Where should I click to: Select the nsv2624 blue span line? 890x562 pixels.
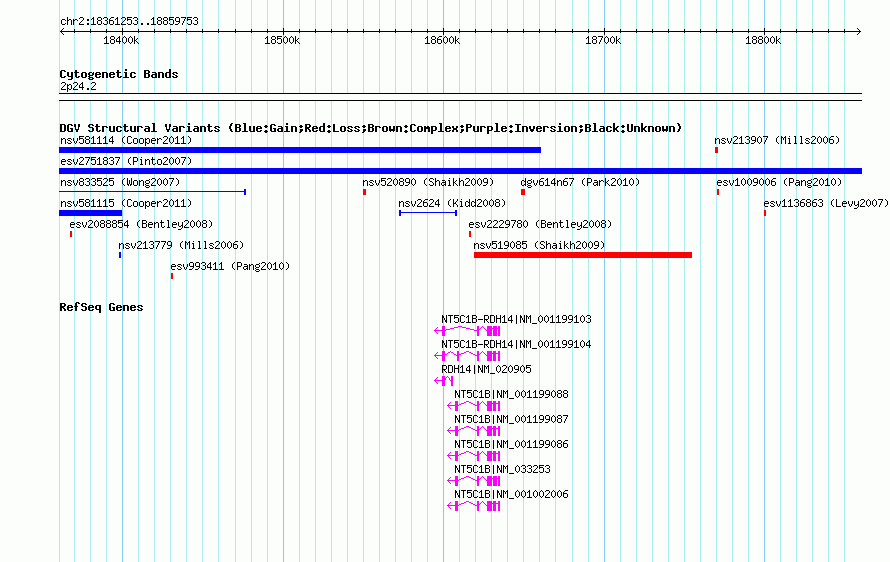pyautogui.click(x=428, y=213)
